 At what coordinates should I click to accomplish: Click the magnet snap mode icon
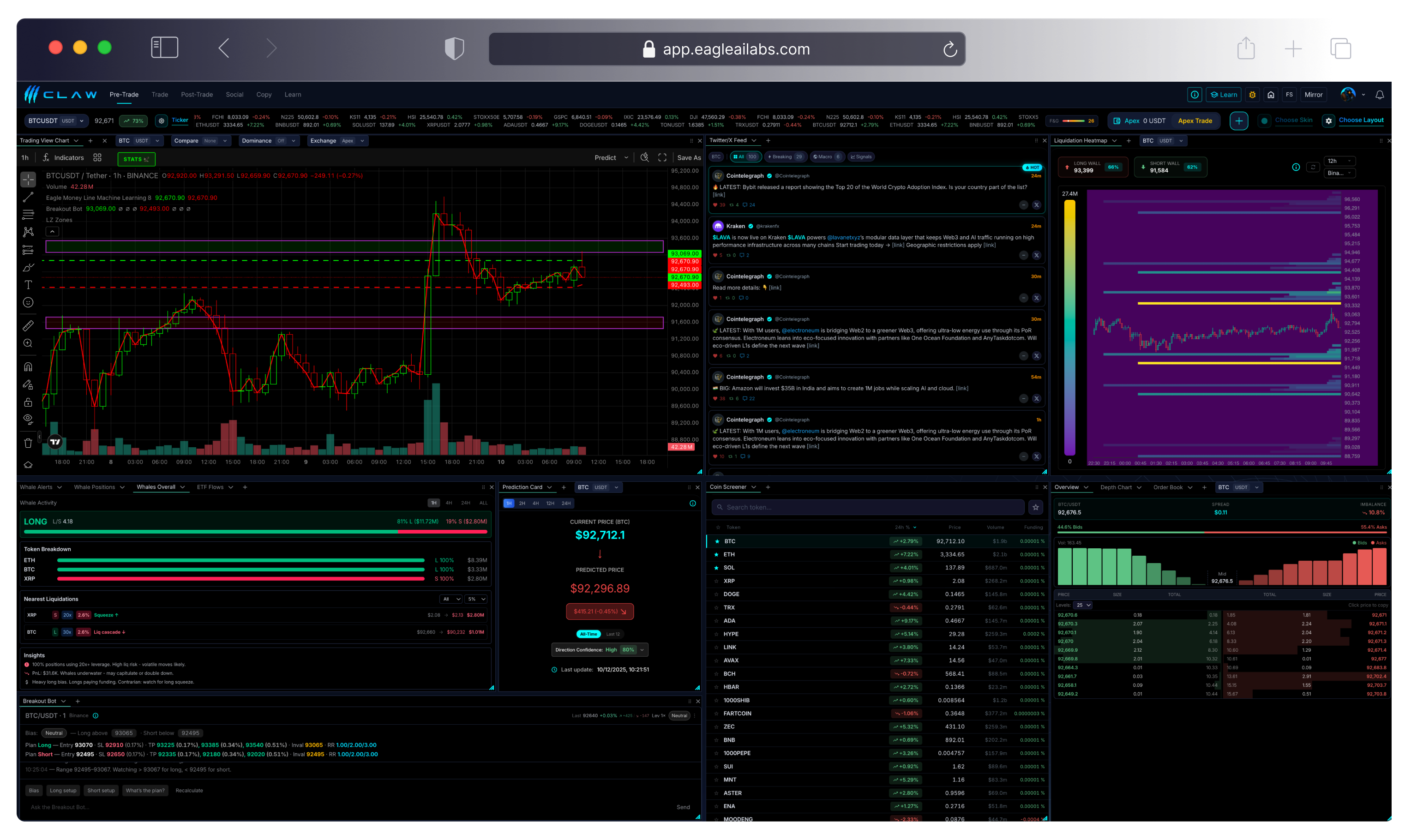click(28, 367)
